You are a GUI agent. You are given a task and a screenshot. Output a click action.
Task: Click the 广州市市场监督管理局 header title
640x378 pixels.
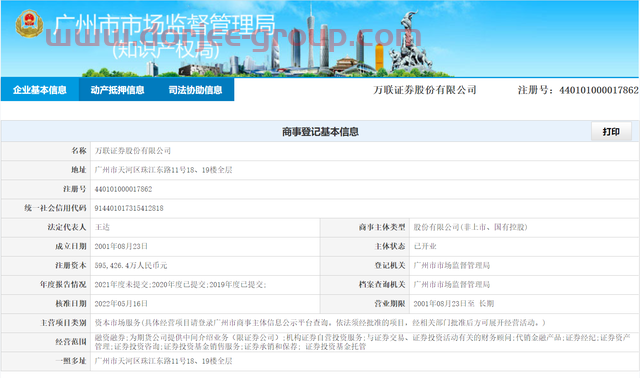(x=164, y=26)
